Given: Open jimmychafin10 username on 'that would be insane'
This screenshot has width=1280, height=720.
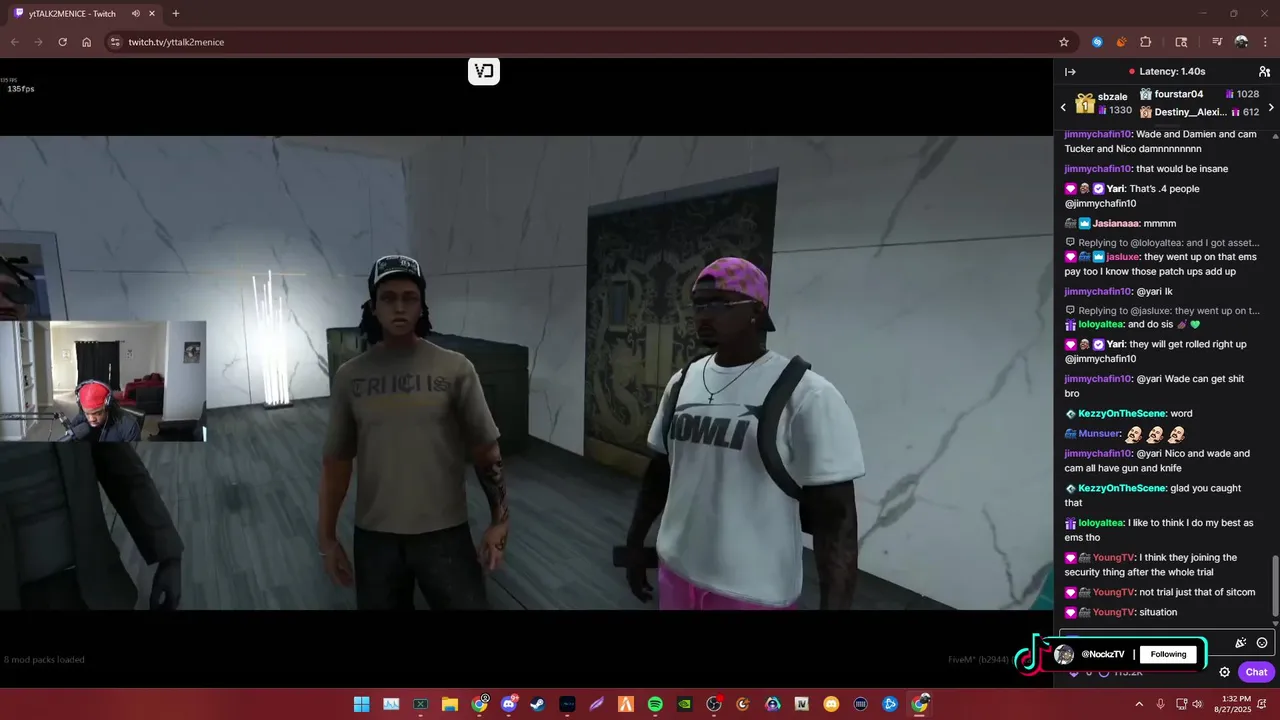Looking at the screenshot, I should click(x=1098, y=169).
